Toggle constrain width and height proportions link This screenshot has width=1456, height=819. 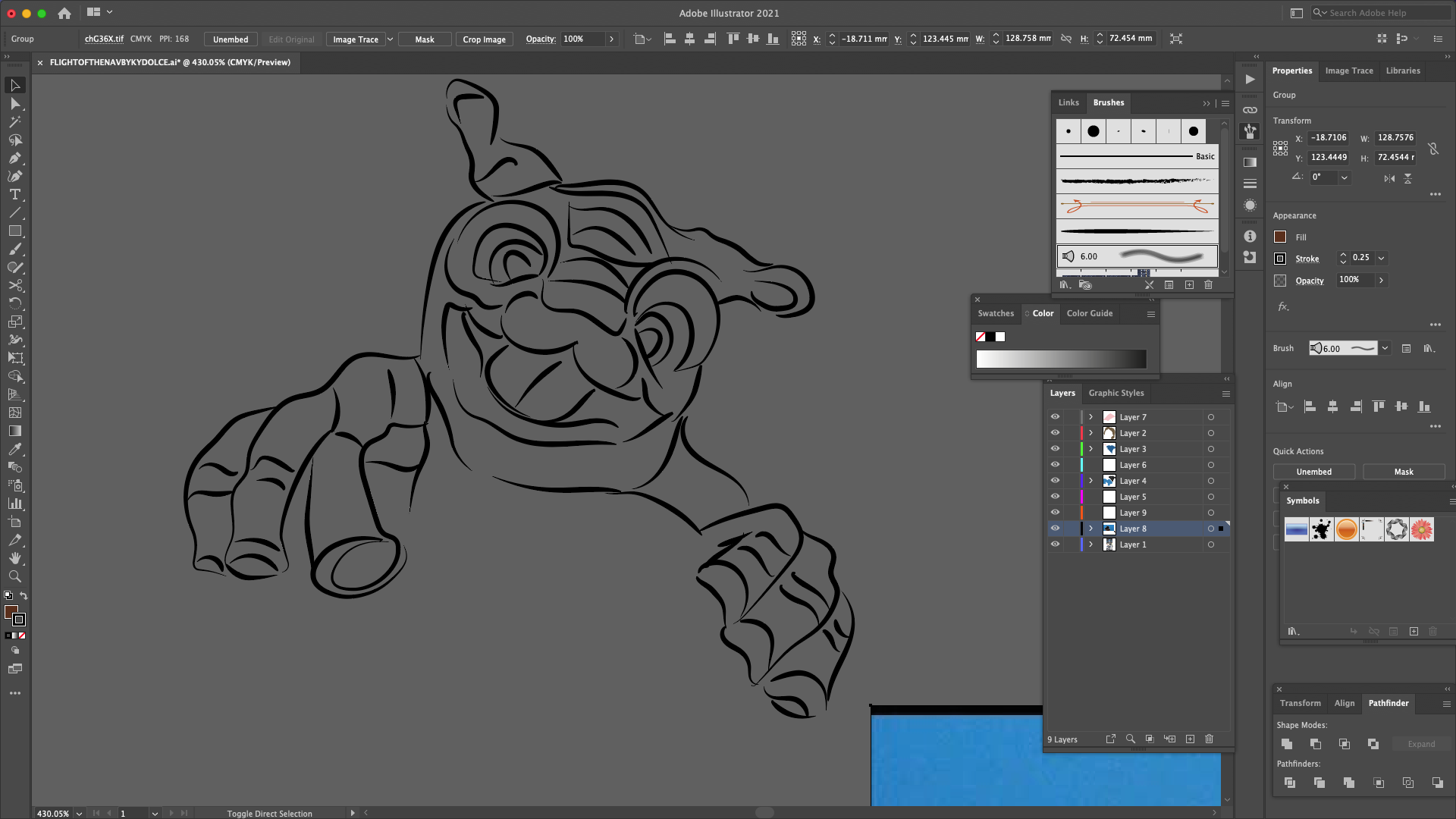point(1433,149)
